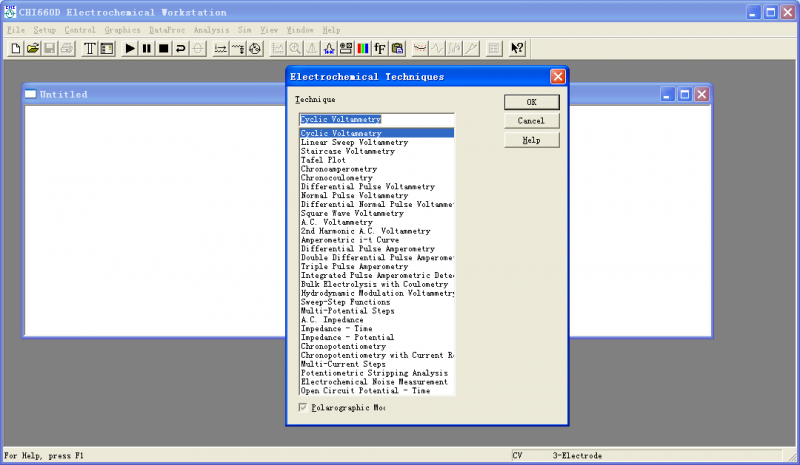800x465 pixels.
Task: Select Electrochemical Noise Measurement
Action: pyautogui.click(x=377, y=382)
